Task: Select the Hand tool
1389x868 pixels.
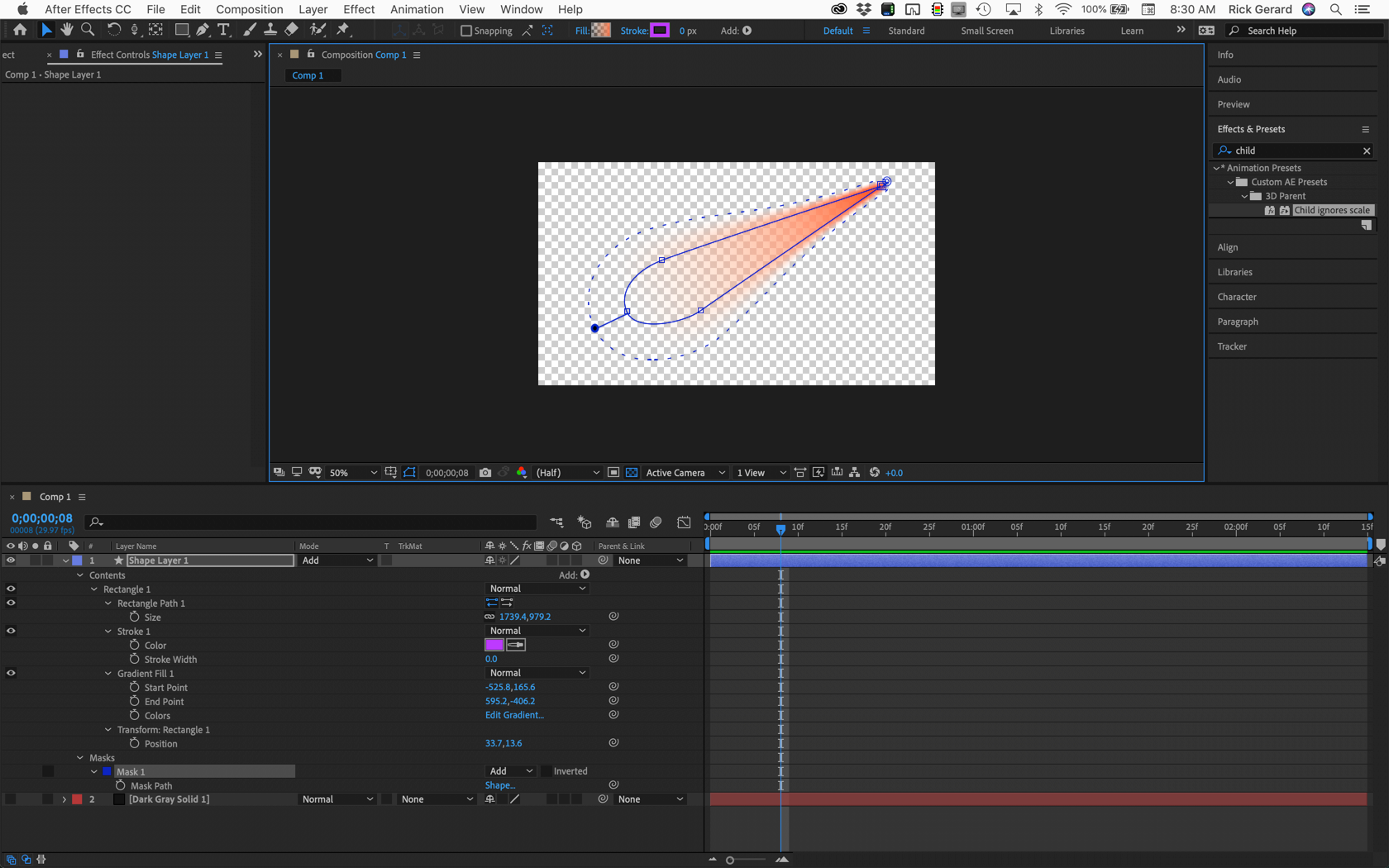Action: coord(66,30)
